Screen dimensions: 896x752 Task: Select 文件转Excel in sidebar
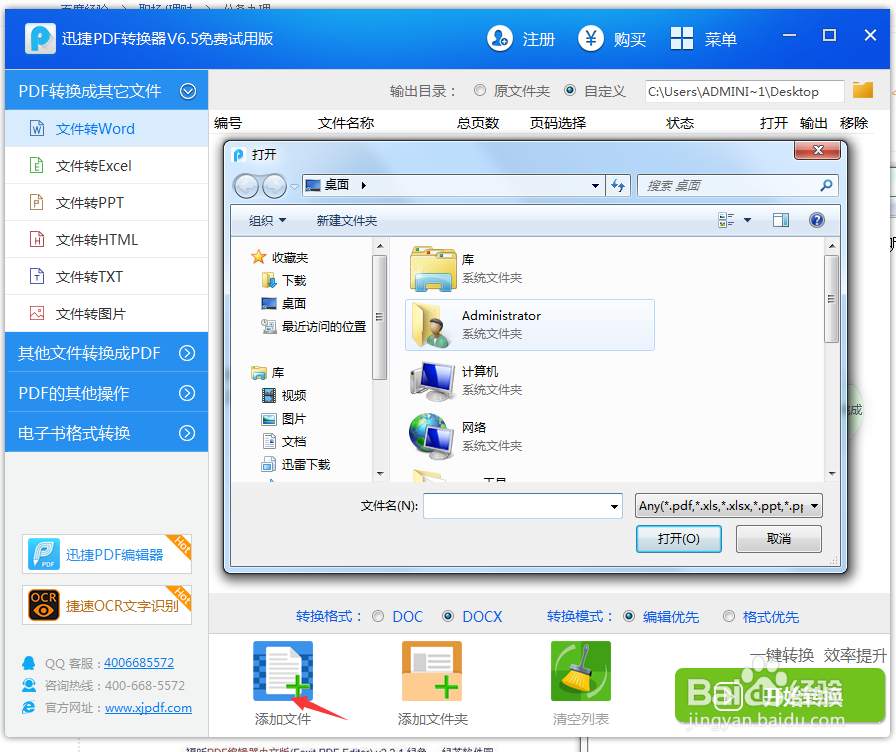click(x=106, y=166)
